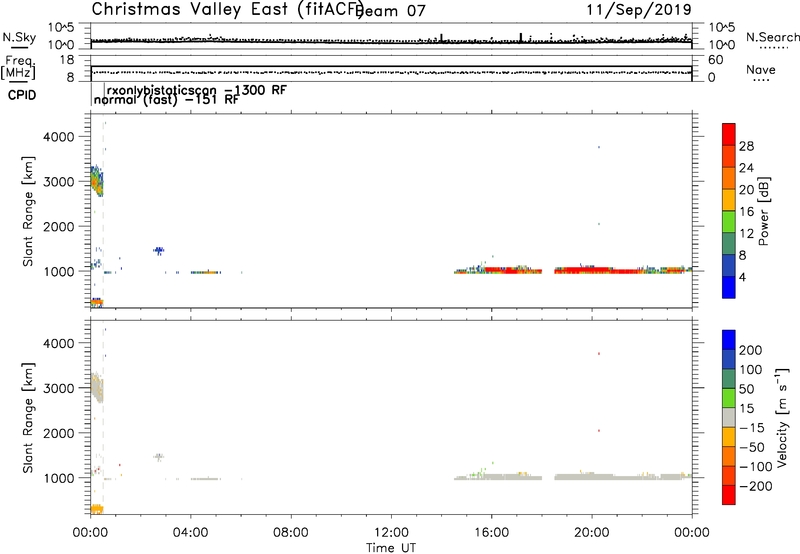Click the Power panel 'Slant Range [km]' label
This screenshot has width=800, height=554.
coord(28,211)
